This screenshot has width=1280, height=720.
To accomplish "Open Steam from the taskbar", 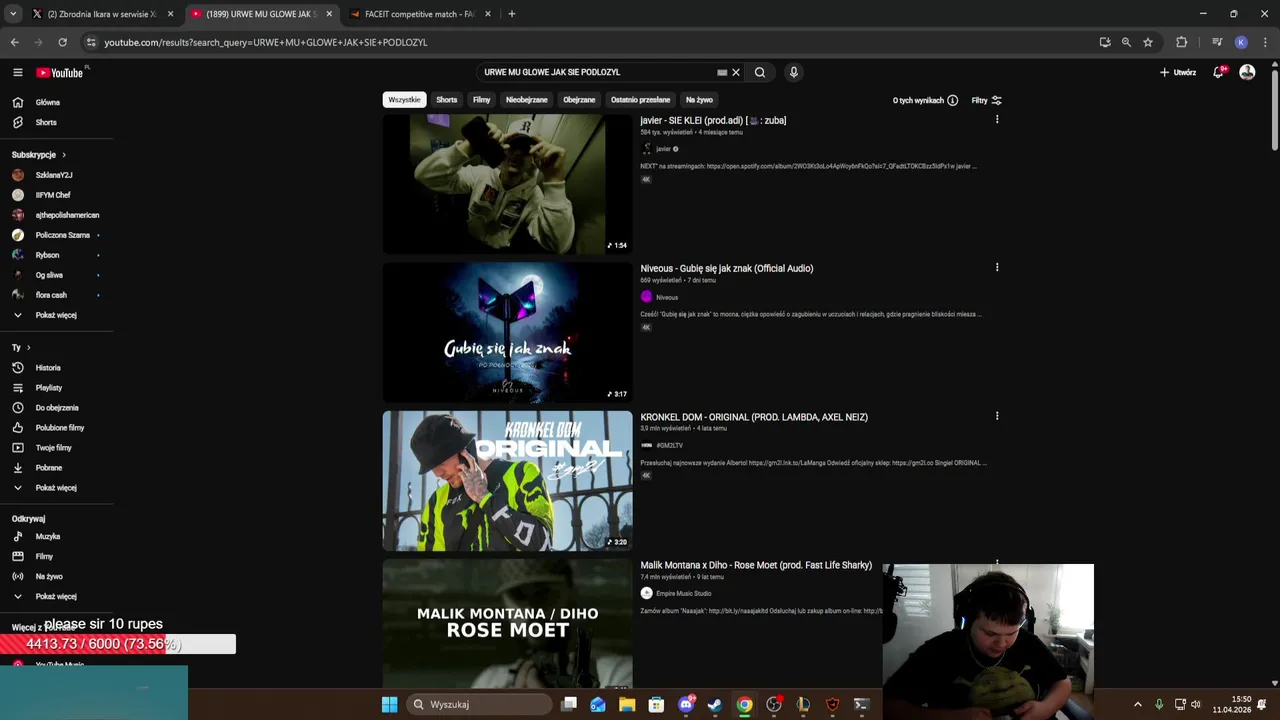I will [715, 704].
